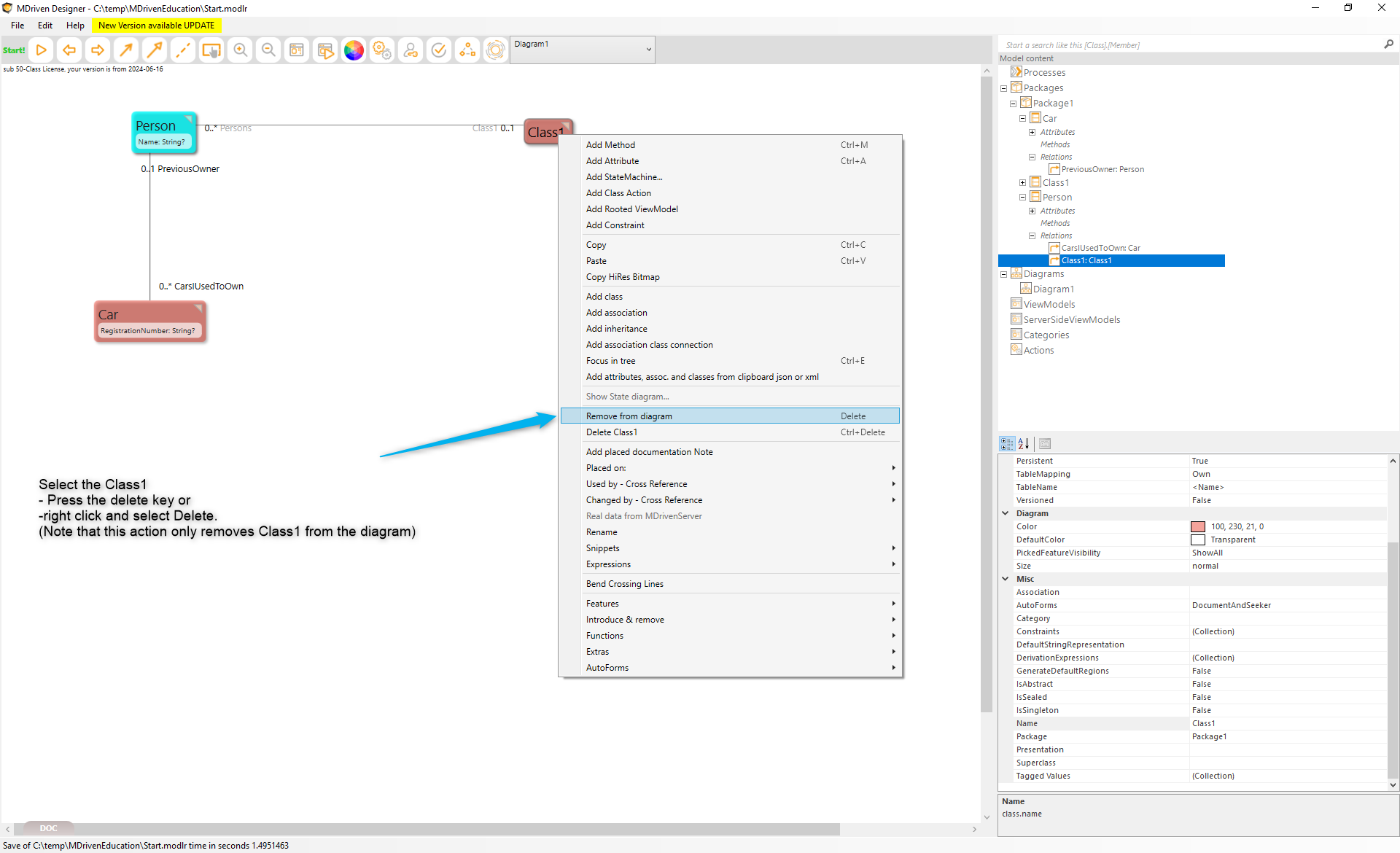Click the gears settings toolbar icon
Image resolution: width=1400 pixels, height=853 pixels.
click(x=382, y=50)
